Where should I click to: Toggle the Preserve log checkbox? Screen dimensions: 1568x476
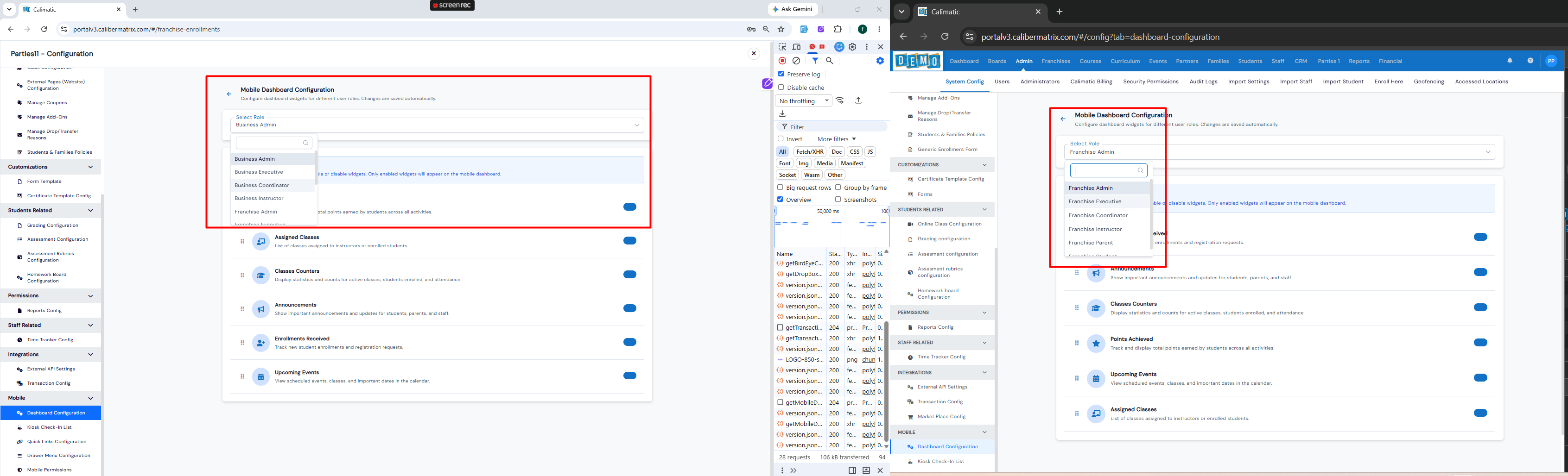coord(781,74)
